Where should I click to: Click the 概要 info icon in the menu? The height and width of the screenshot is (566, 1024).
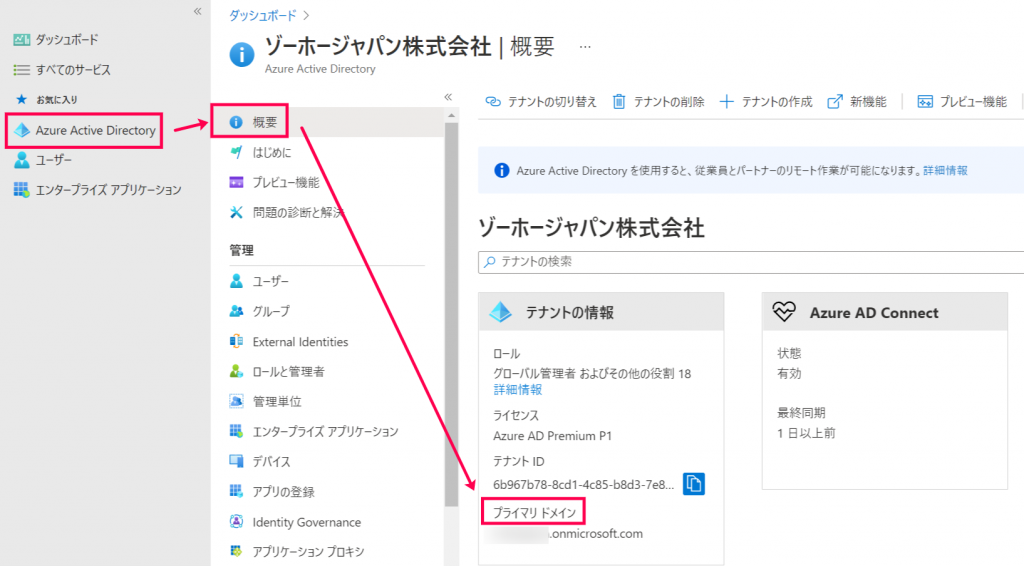[236, 122]
